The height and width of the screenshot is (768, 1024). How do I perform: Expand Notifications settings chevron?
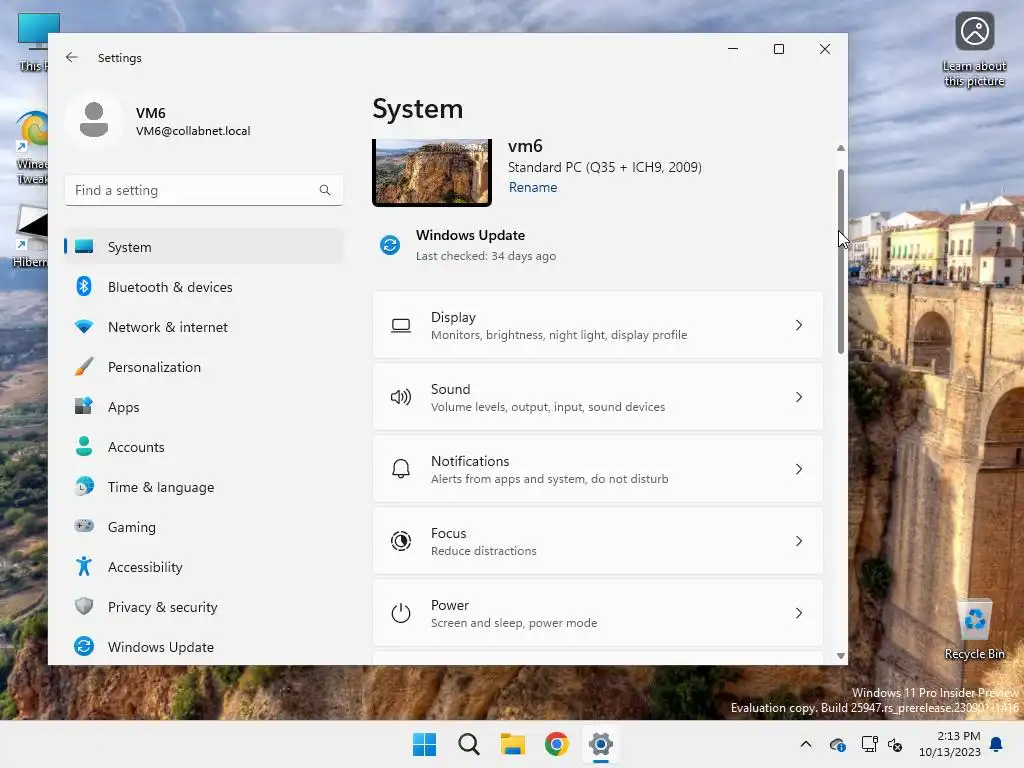click(x=799, y=469)
